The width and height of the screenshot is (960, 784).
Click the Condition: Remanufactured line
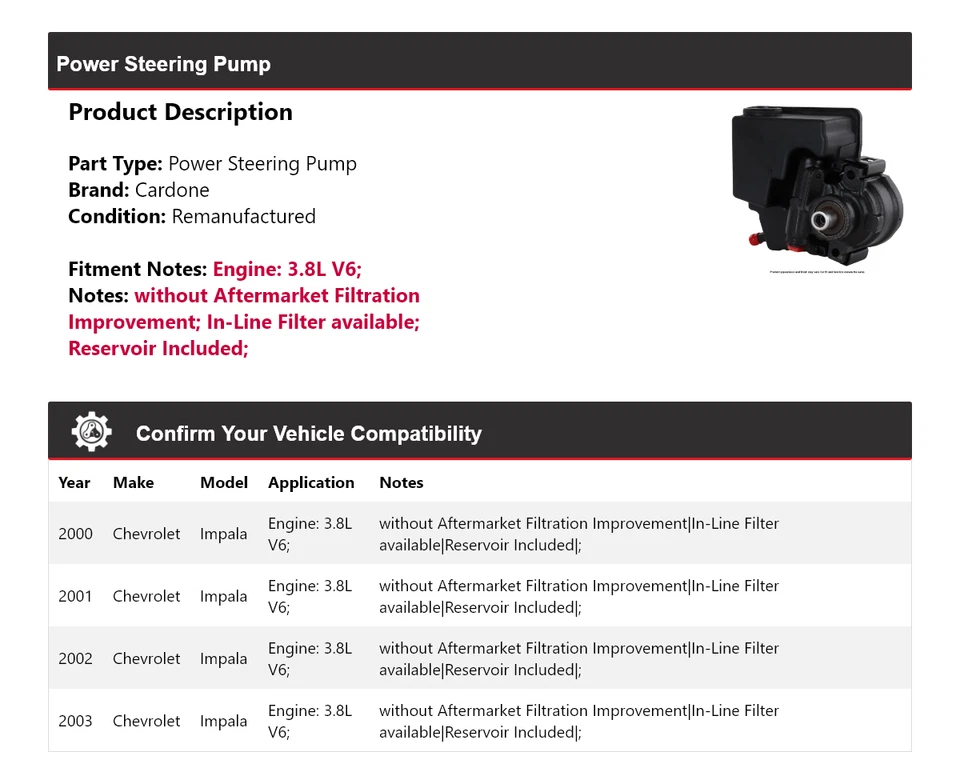tap(192, 216)
